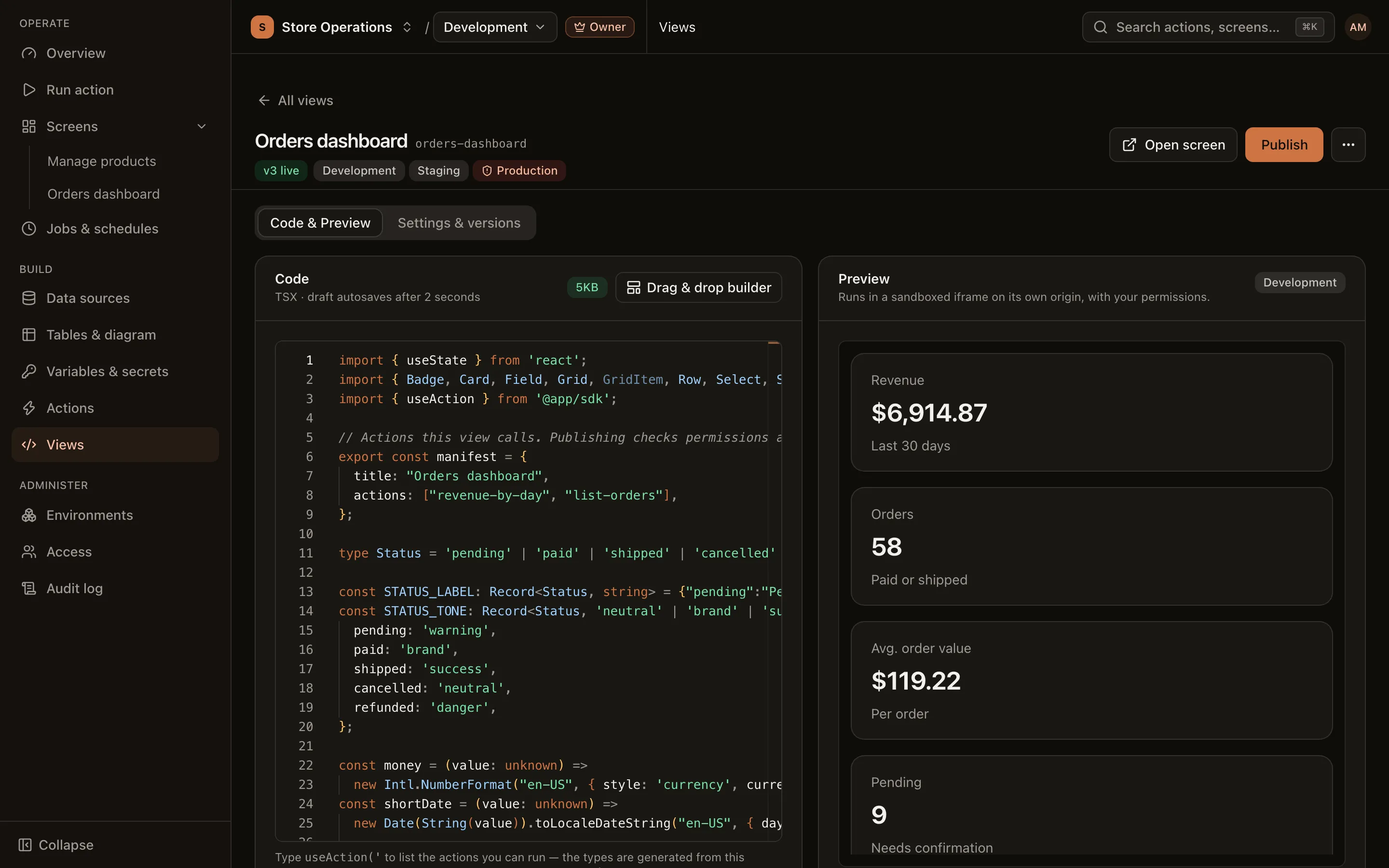1389x868 pixels.
Task: Click the 5KB size badge
Action: click(586, 287)
